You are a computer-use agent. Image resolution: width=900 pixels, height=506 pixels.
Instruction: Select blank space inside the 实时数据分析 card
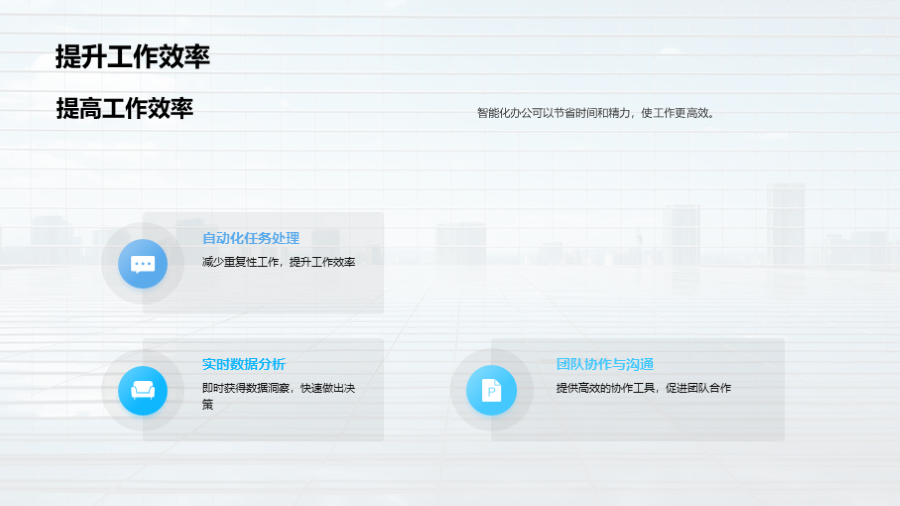(x=300, y=425)
